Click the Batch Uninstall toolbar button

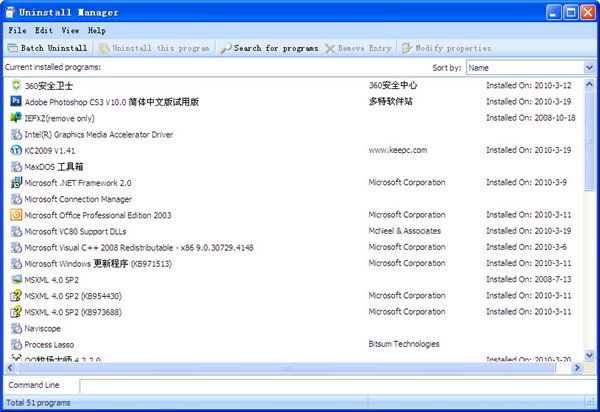[x=48, y=48]
